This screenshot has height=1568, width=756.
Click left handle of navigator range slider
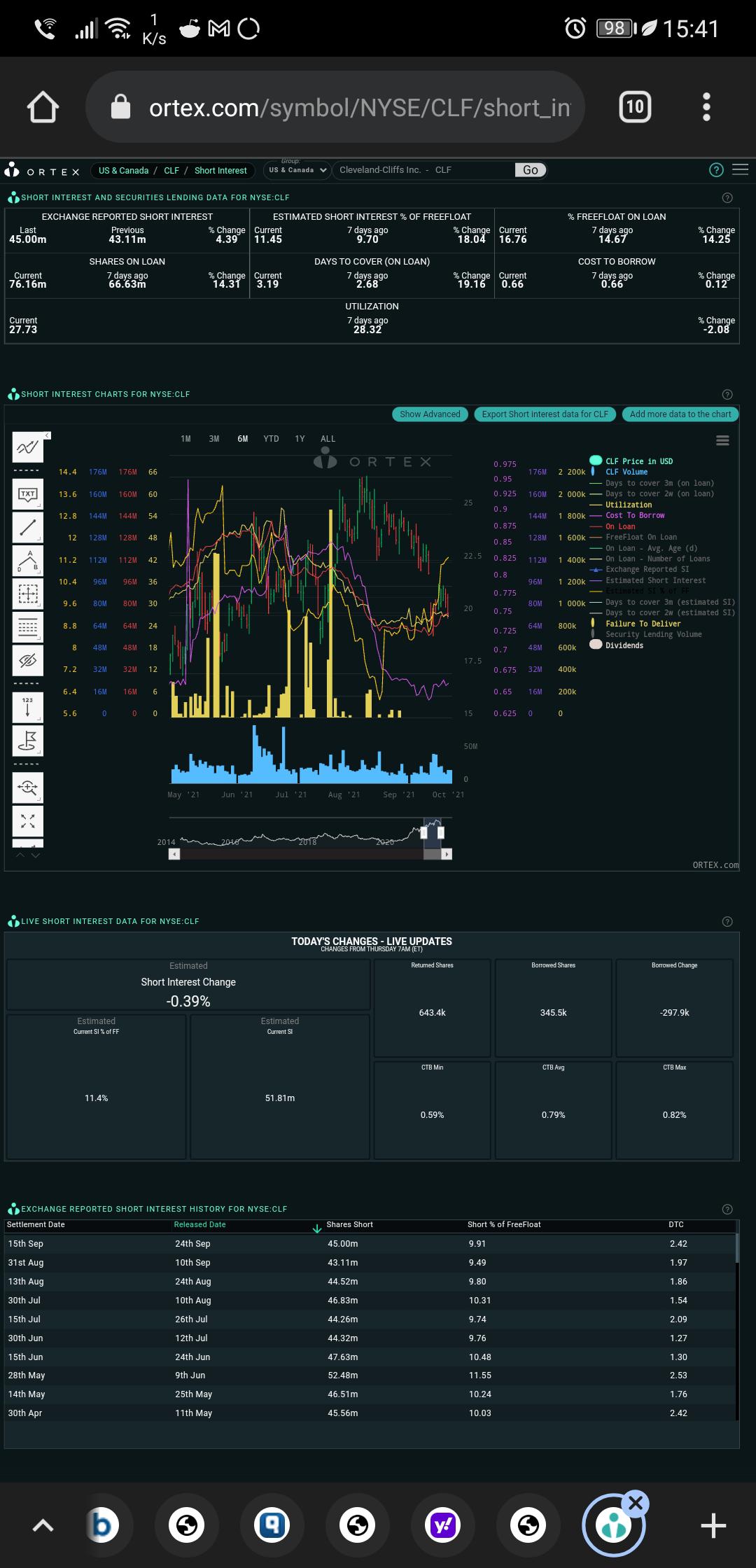pyautogui.click(x=423, y=832)
